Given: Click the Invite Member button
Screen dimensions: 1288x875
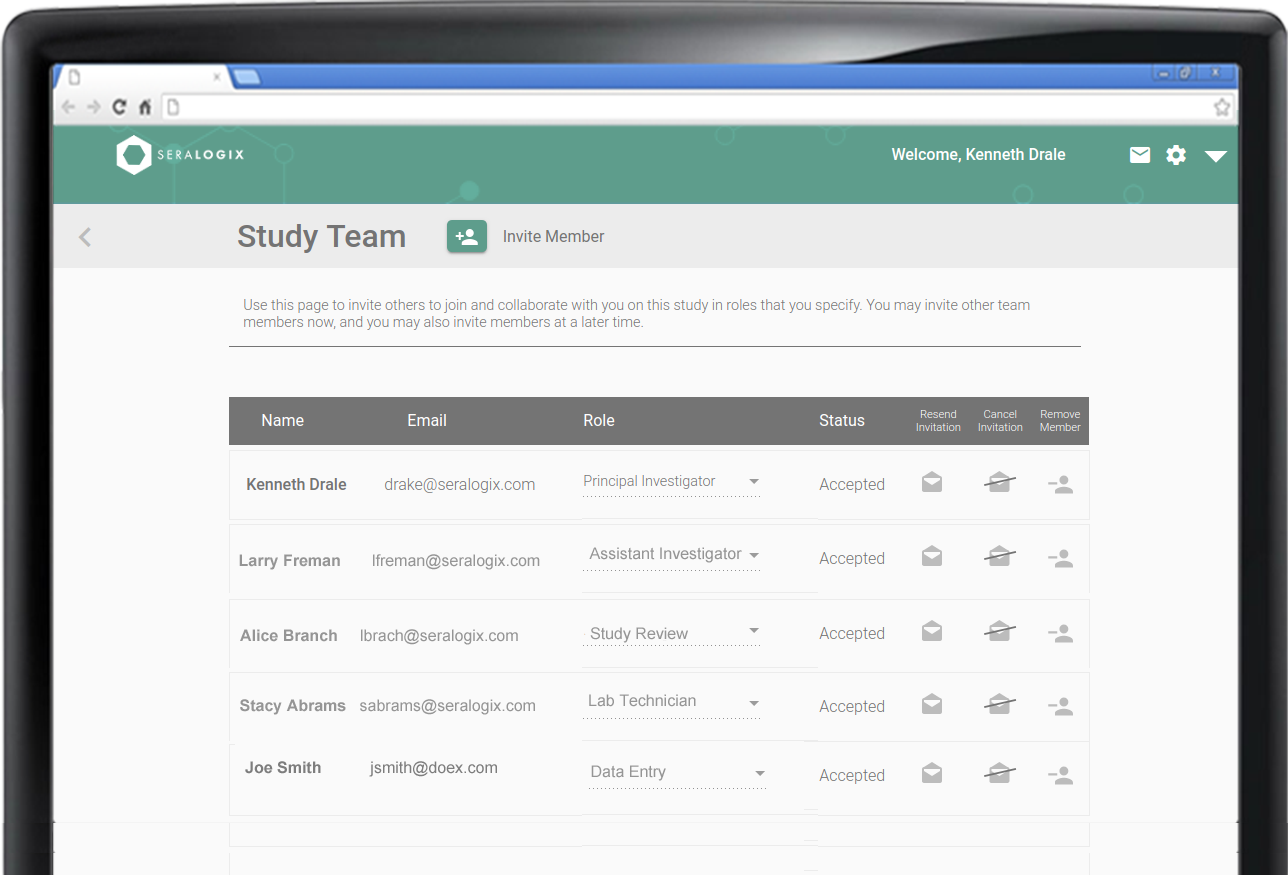Looking at the screenshot, I should pos(553,236).
